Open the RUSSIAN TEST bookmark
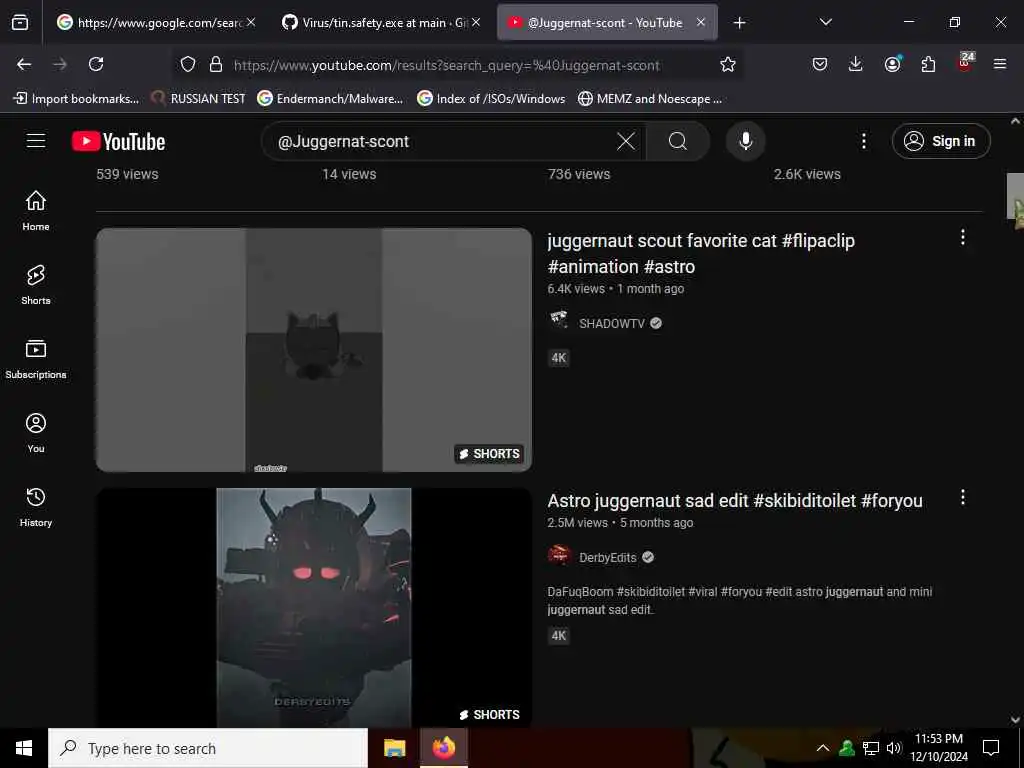Image resolution: width=1024 pixels, height=768 pixels. click(198, 99)
